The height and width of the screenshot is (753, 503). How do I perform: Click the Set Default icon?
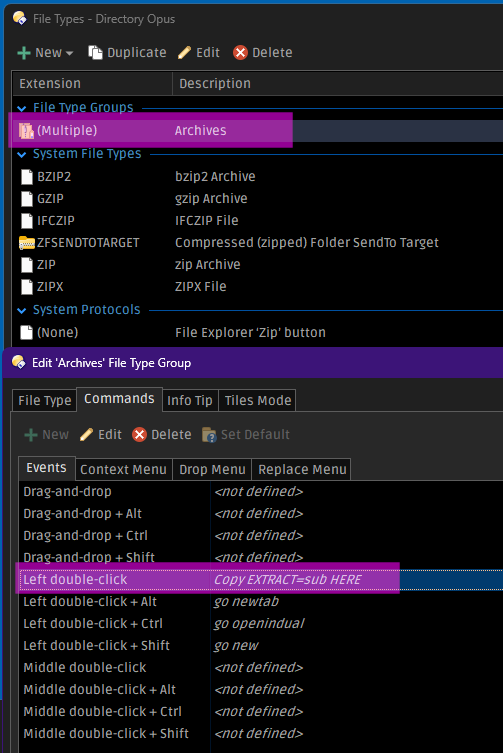click(209, 435)
